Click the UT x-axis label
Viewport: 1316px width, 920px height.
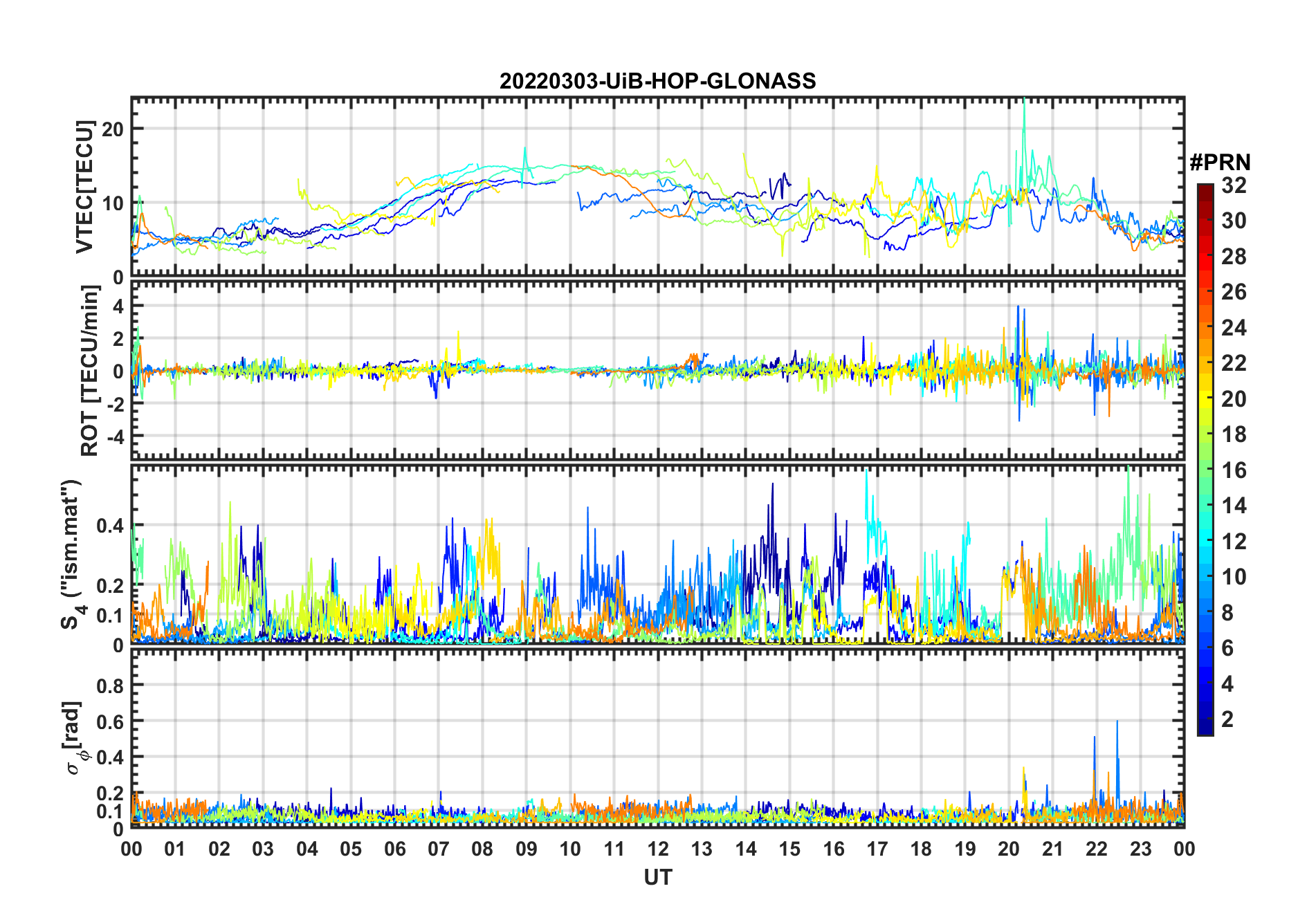pyautogui.click(x=657, y=877)
